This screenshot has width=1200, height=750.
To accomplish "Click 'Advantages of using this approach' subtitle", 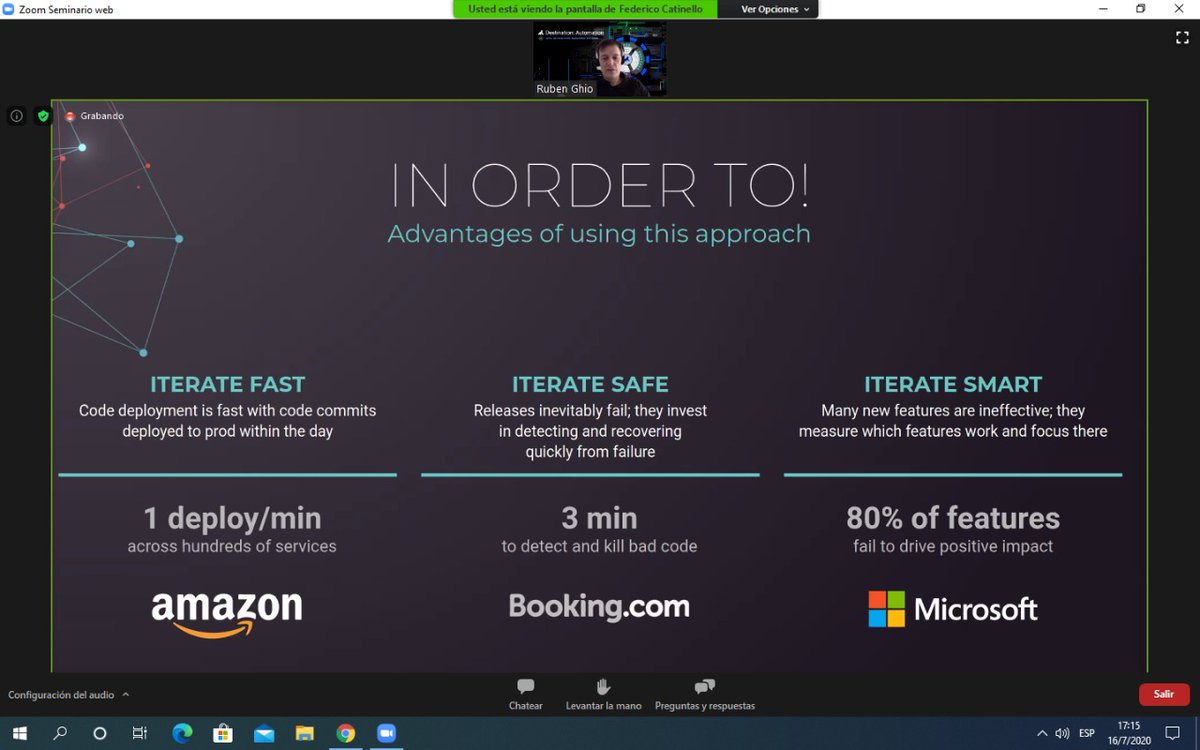I will (x=599, y=234).
